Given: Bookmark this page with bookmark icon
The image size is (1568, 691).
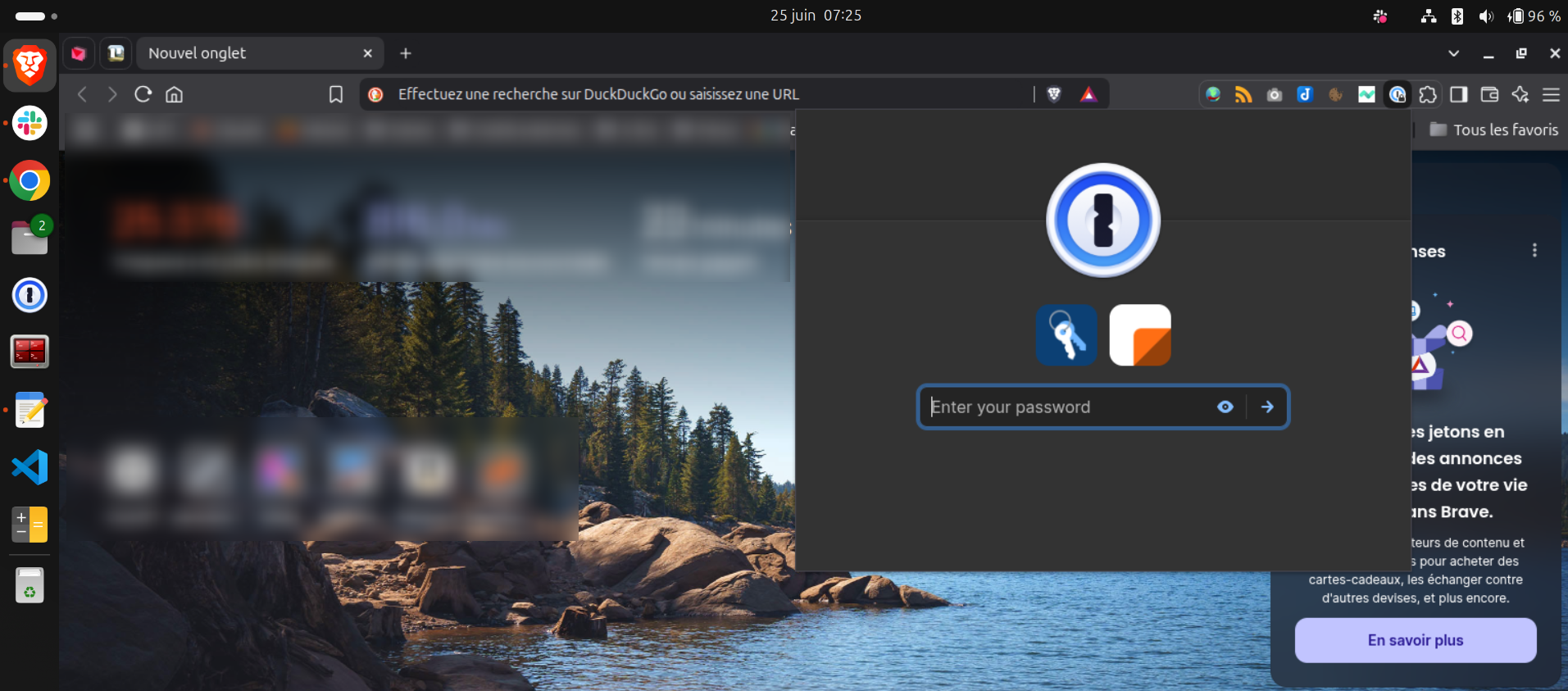Looking at the screenshot, I should (336, 94).
